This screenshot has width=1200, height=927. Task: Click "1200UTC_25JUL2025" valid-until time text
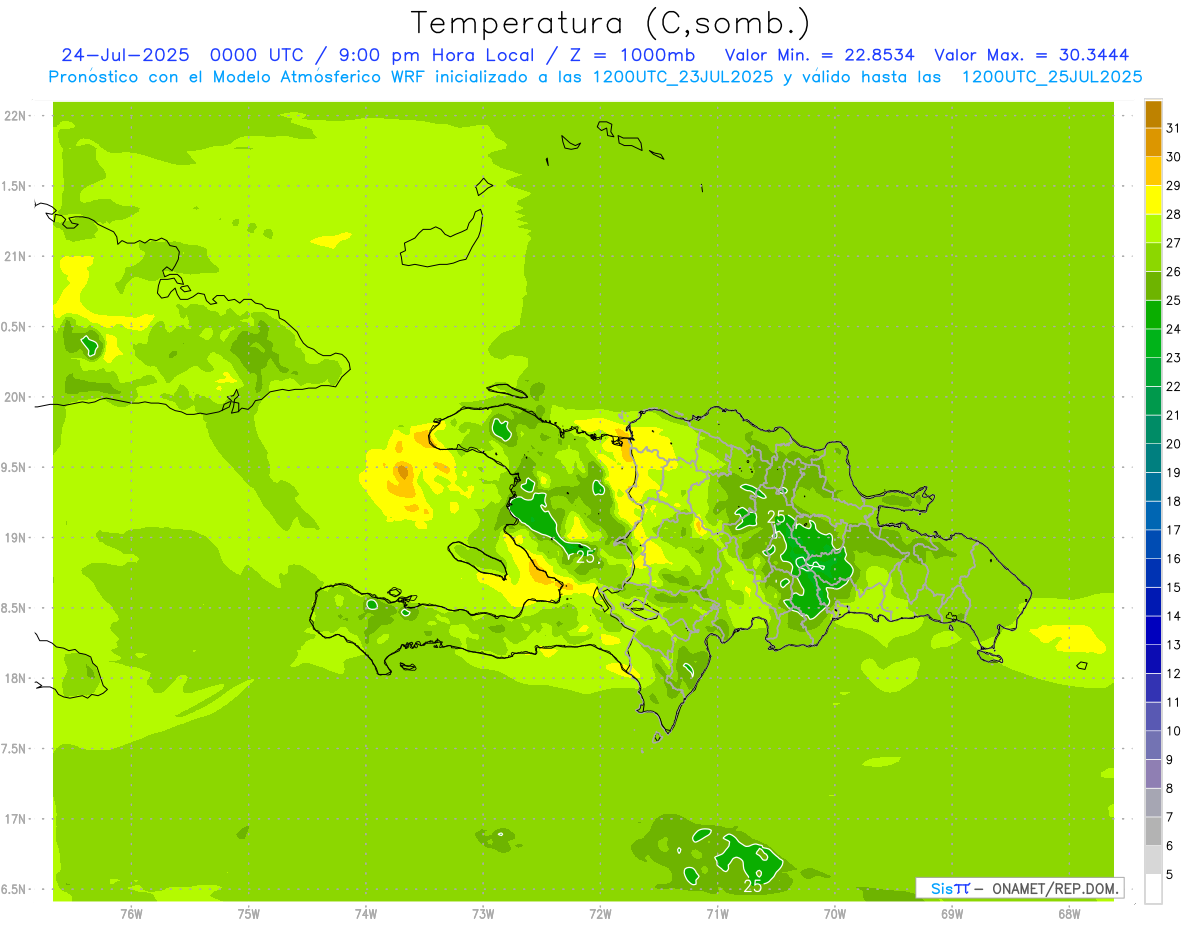1052,77
